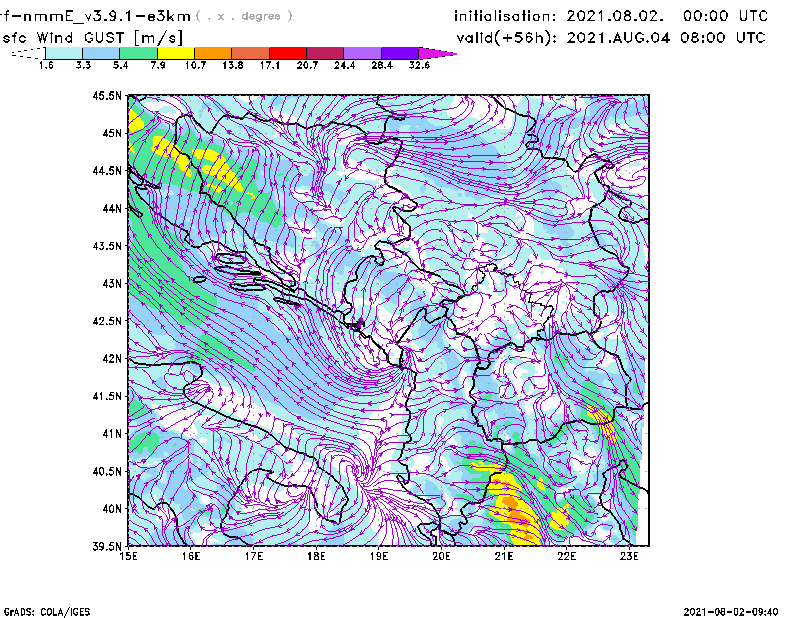Click the 42N latitude label

tap(112, 359)
